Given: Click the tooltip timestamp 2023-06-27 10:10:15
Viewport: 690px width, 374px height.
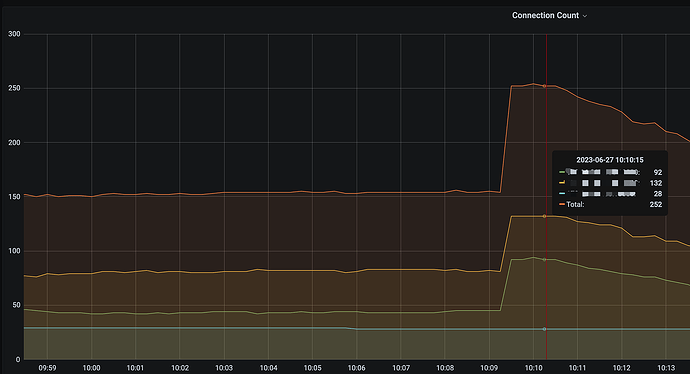Looking at the screenshot, I should pyautogui.click(x=610, y=160).
